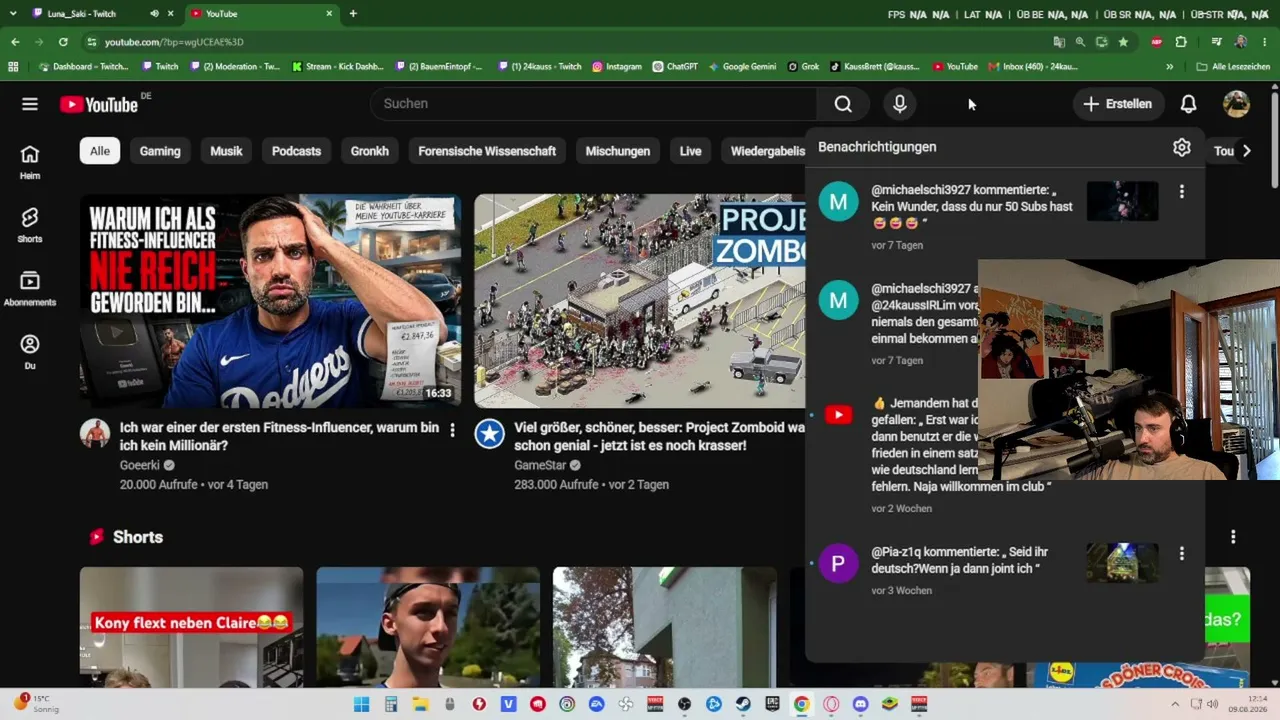Open the 'Kony flext neben Claire' Short
This screenshot has width=1280, height=720.
point(191,627)
